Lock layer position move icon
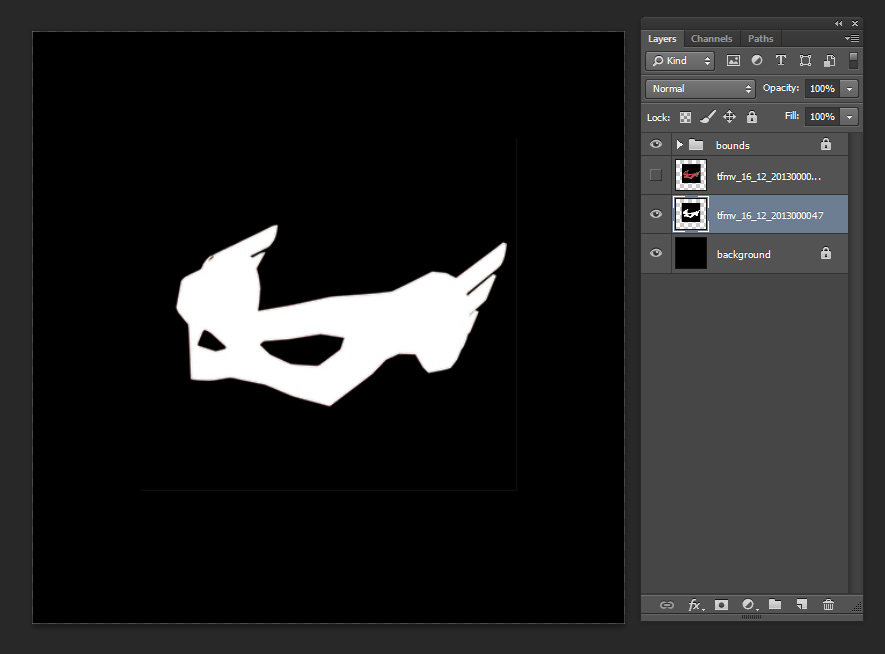 click(729, 117)
